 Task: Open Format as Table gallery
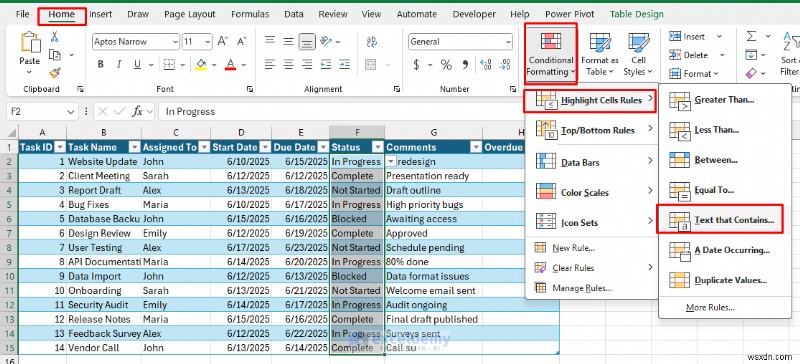(599, 54)
